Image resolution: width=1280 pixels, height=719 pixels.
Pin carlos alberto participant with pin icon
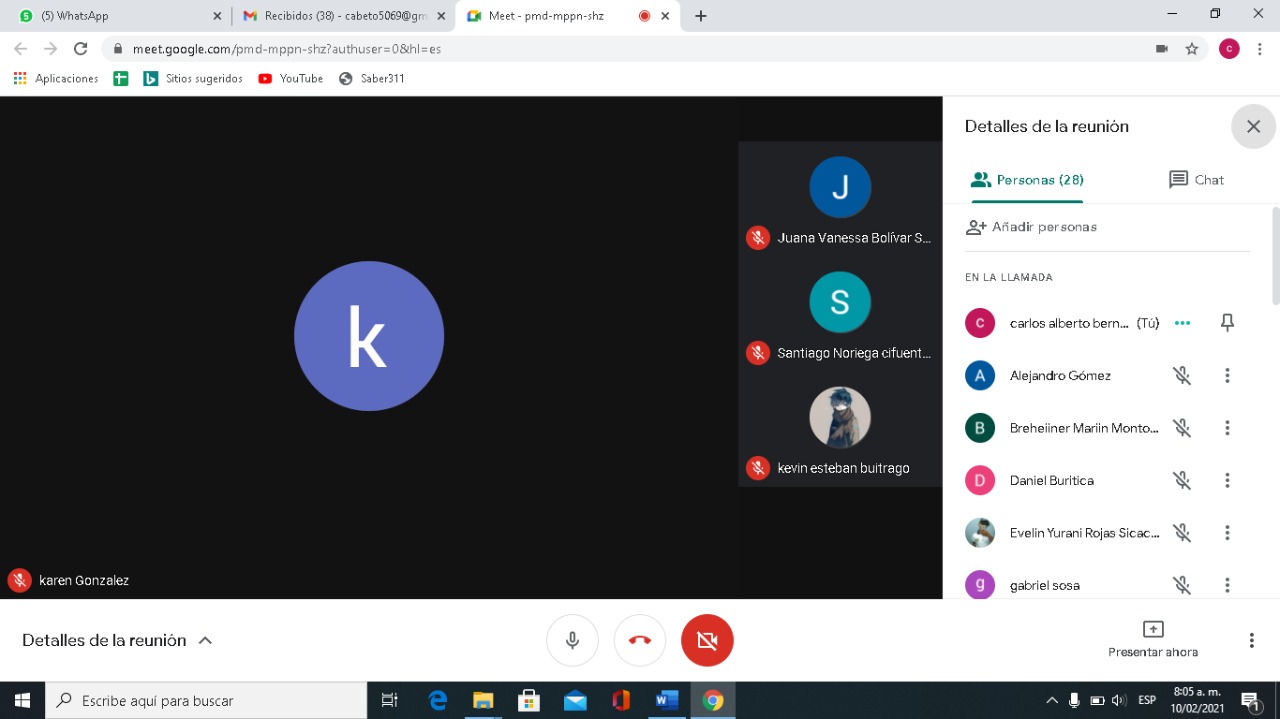(x=1227, y=323)
